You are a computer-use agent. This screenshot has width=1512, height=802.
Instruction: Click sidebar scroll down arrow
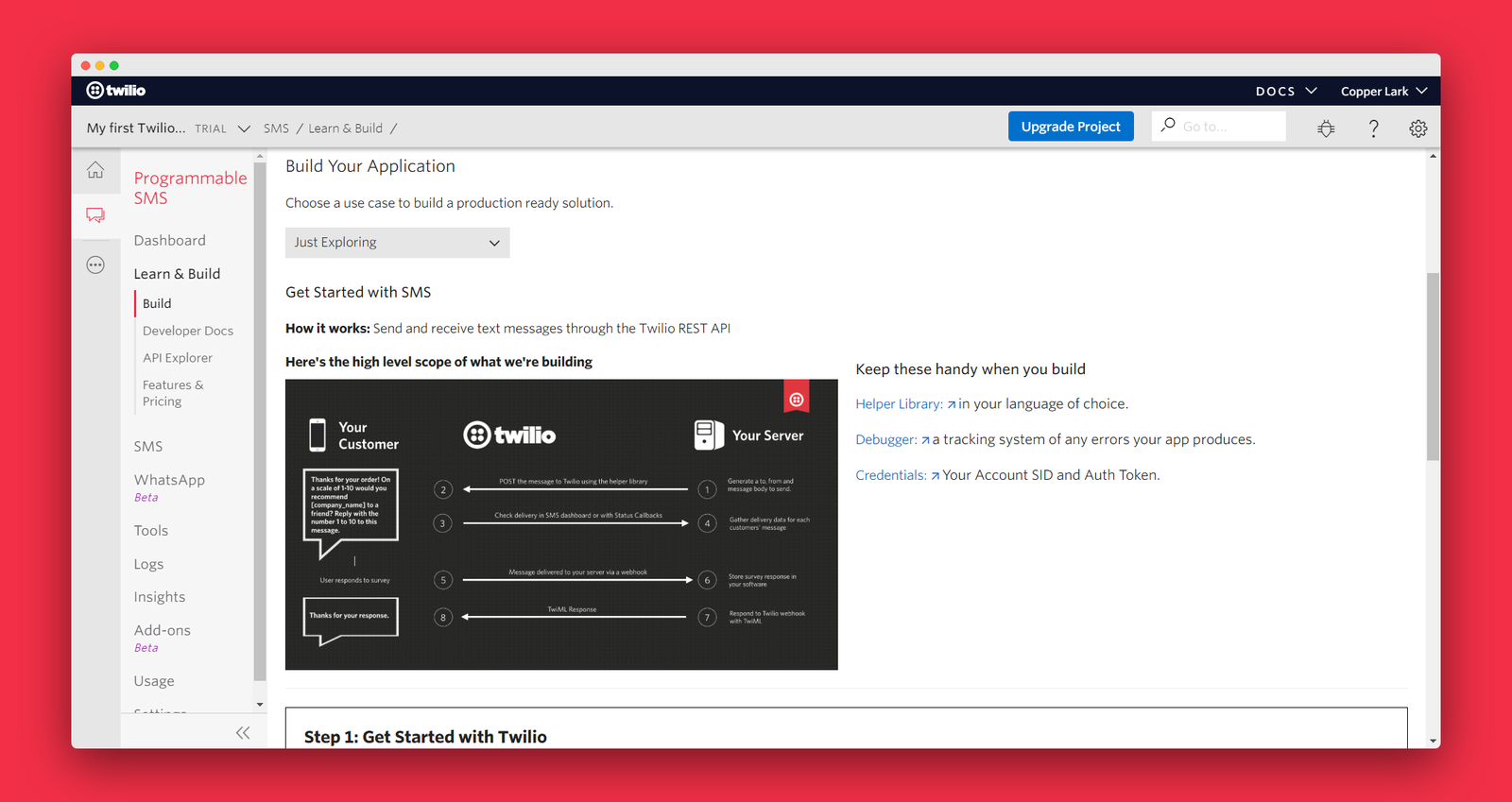260,705
